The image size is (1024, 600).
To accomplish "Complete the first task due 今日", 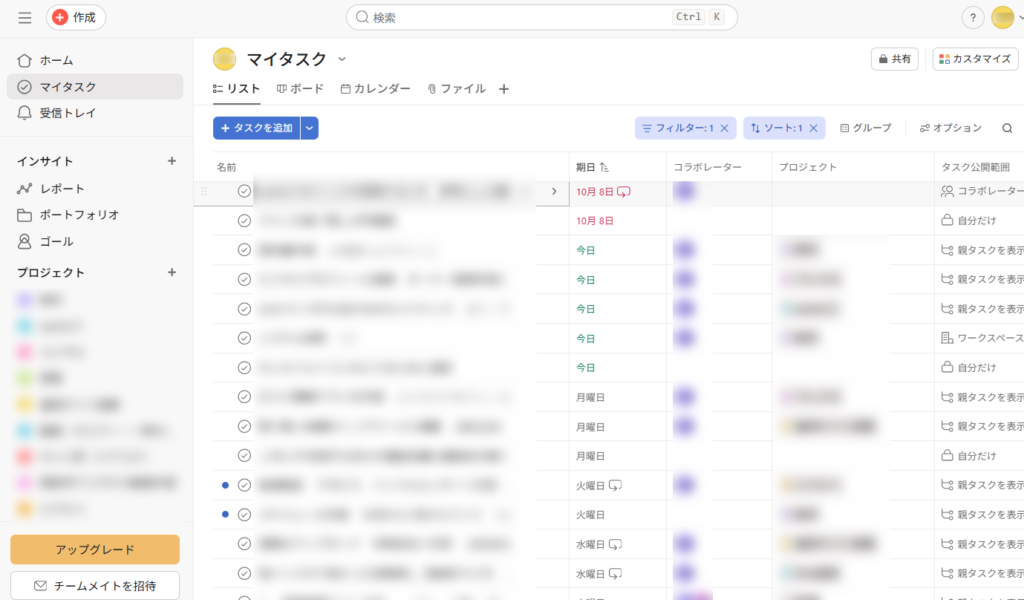I will tap(244, 250).
